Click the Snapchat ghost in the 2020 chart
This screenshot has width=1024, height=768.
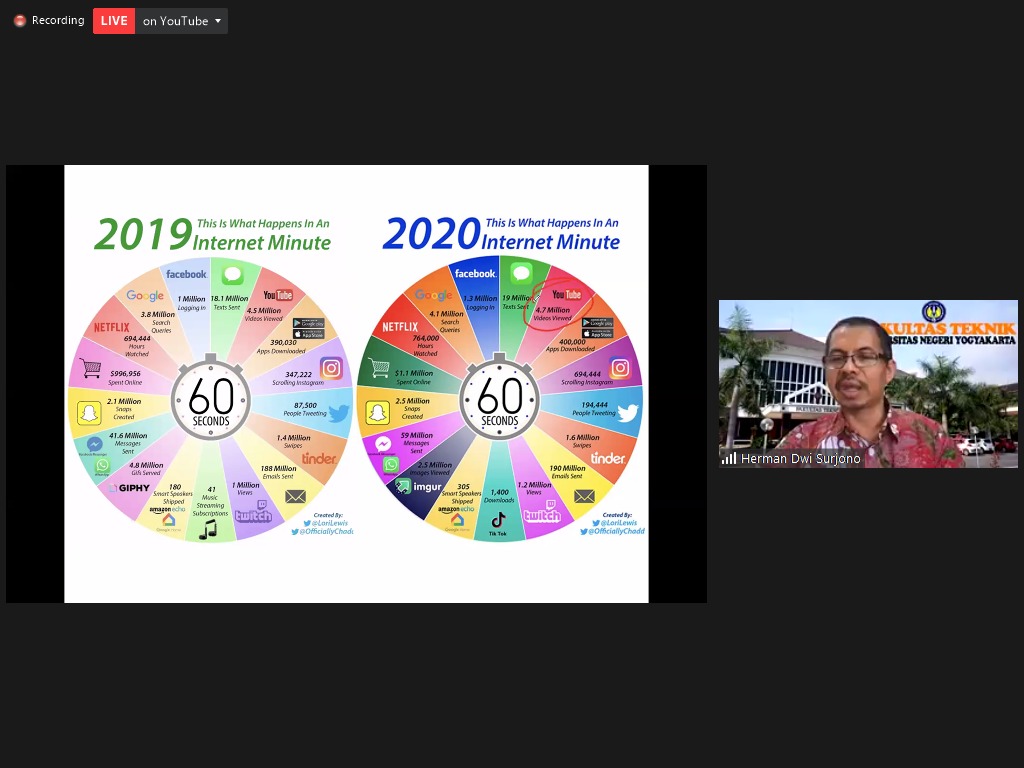point(377,413)
